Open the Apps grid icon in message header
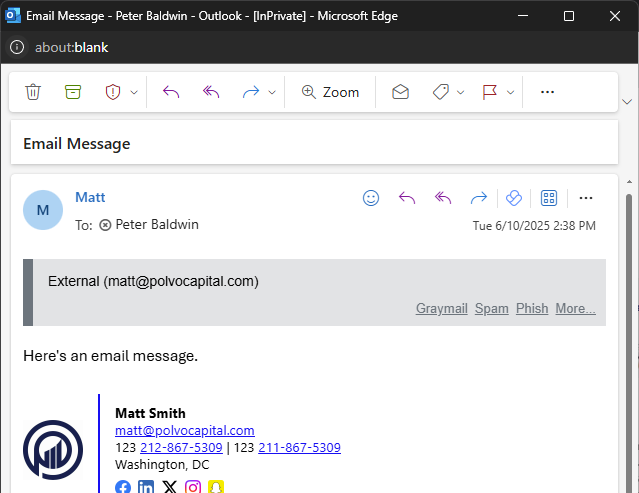 (x=548, y=198)
